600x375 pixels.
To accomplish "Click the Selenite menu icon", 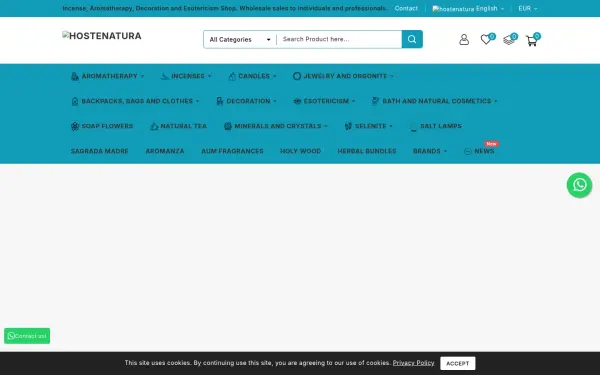I will coord(348,126).
